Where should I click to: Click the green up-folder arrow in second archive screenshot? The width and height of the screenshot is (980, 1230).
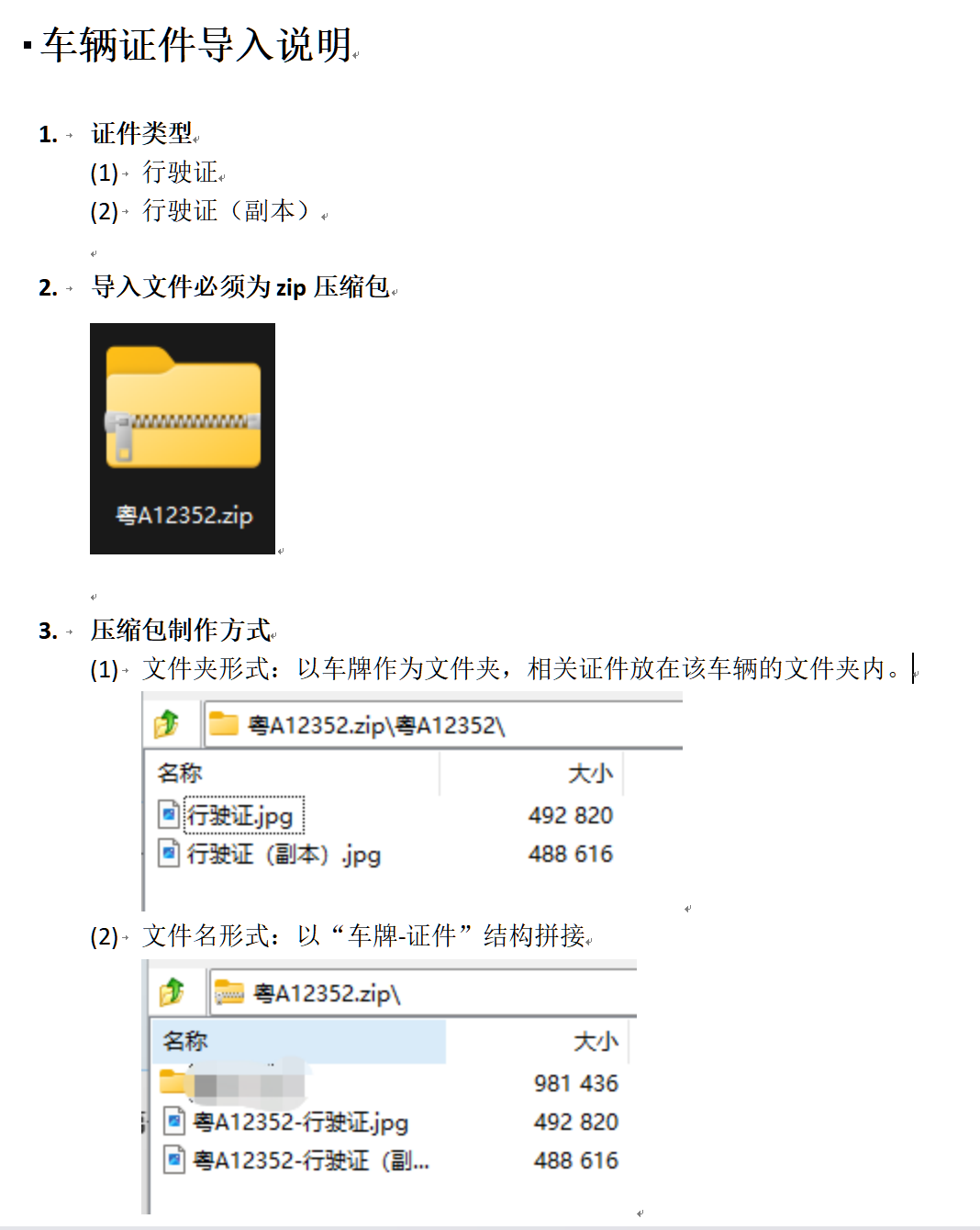(x=172, y=992)
